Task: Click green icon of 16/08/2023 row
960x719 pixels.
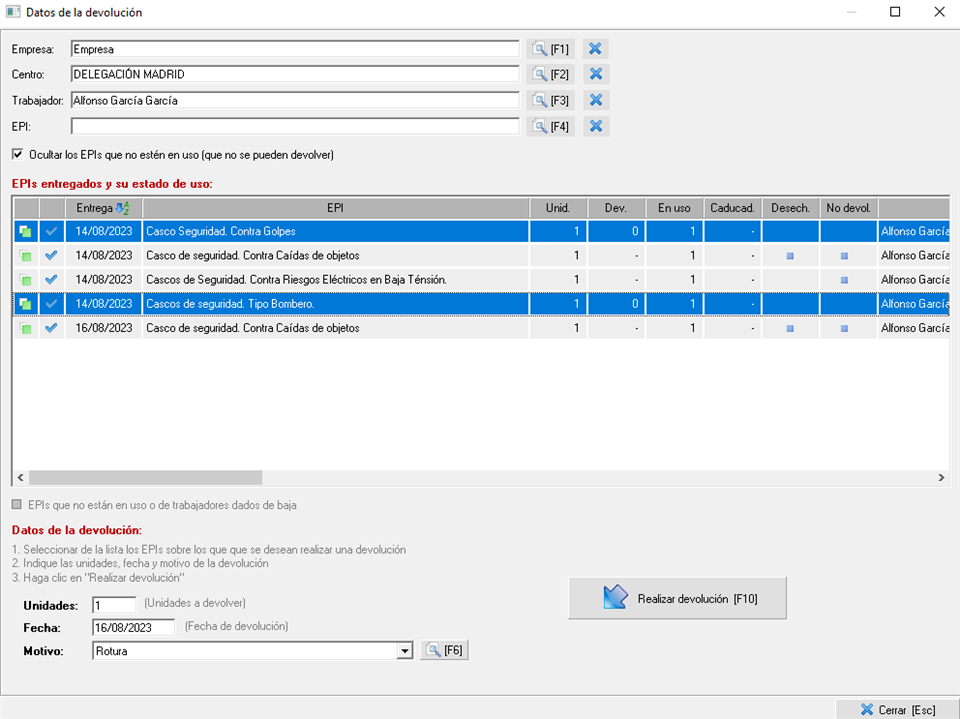Action: pyautogui.click(x=25, y=328)
